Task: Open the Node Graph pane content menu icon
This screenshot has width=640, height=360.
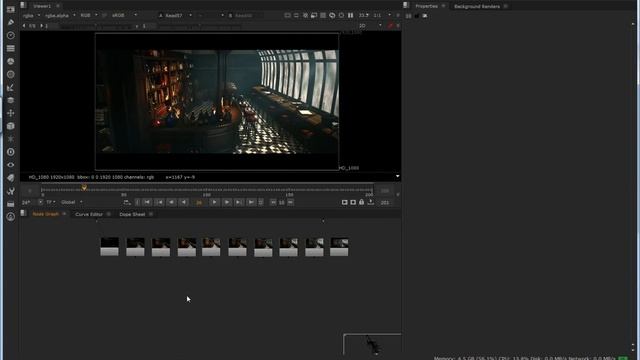Action: [23, 213]
